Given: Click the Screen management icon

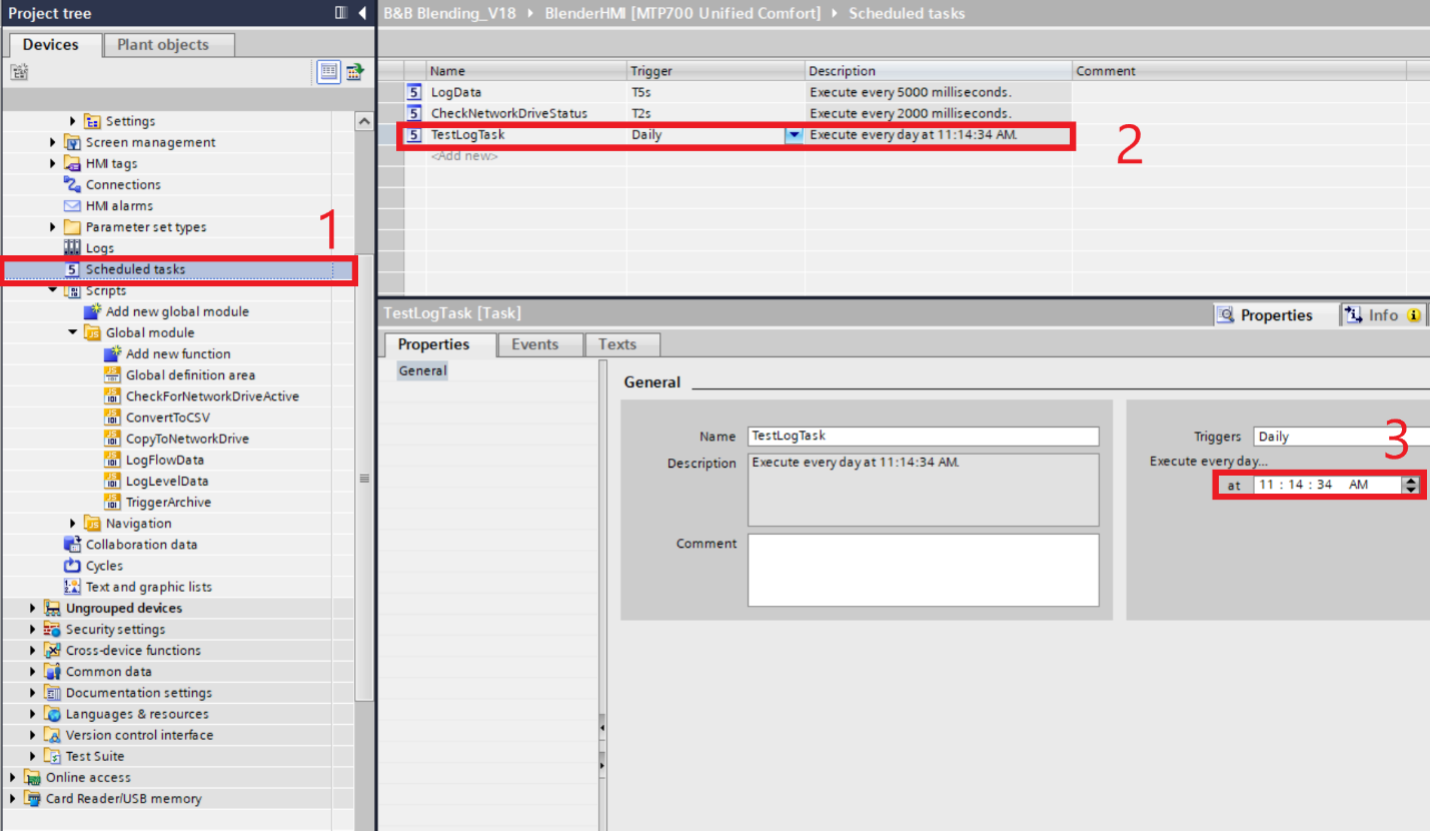Looking at the screenshot, I should point(72,142).
